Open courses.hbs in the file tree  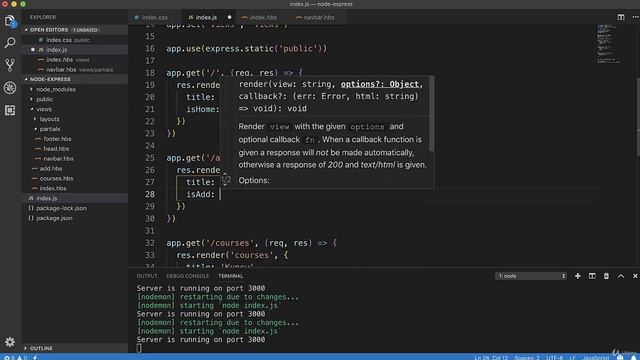point(56,178)
